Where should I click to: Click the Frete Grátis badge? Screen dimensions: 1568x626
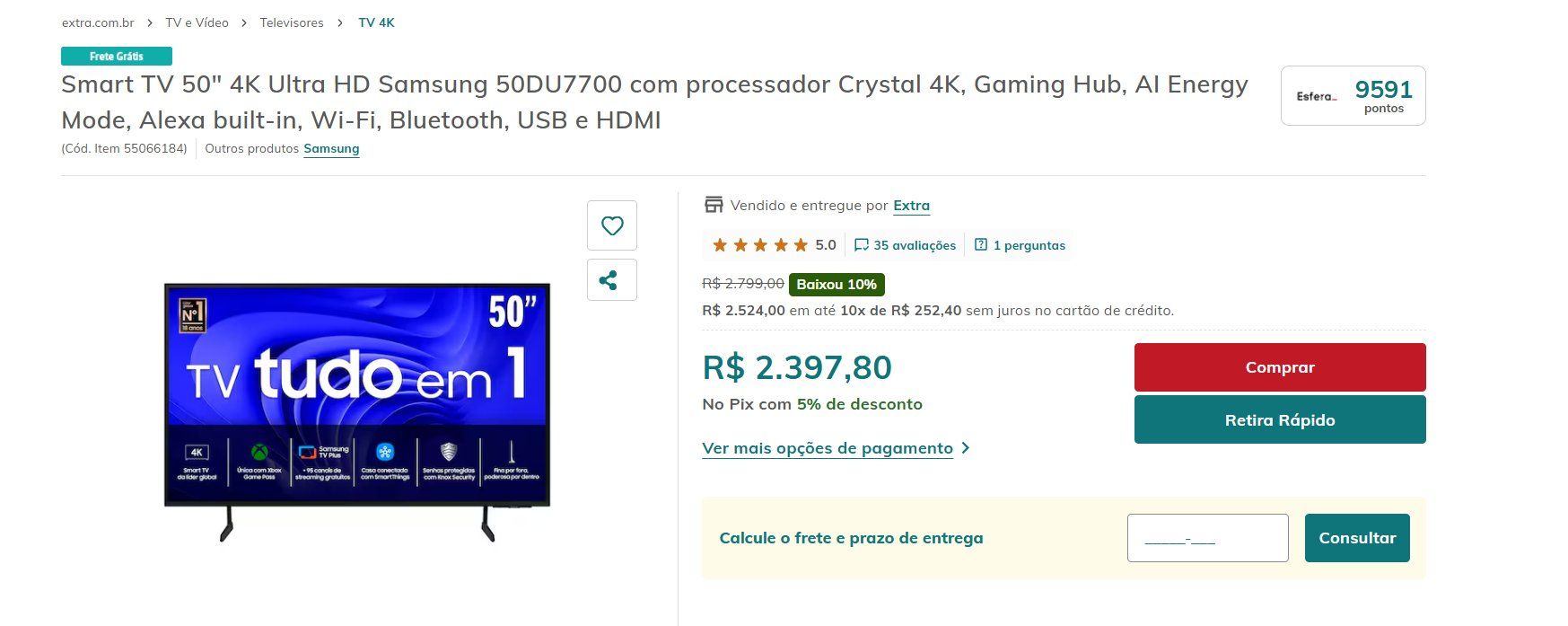point(117,56)
